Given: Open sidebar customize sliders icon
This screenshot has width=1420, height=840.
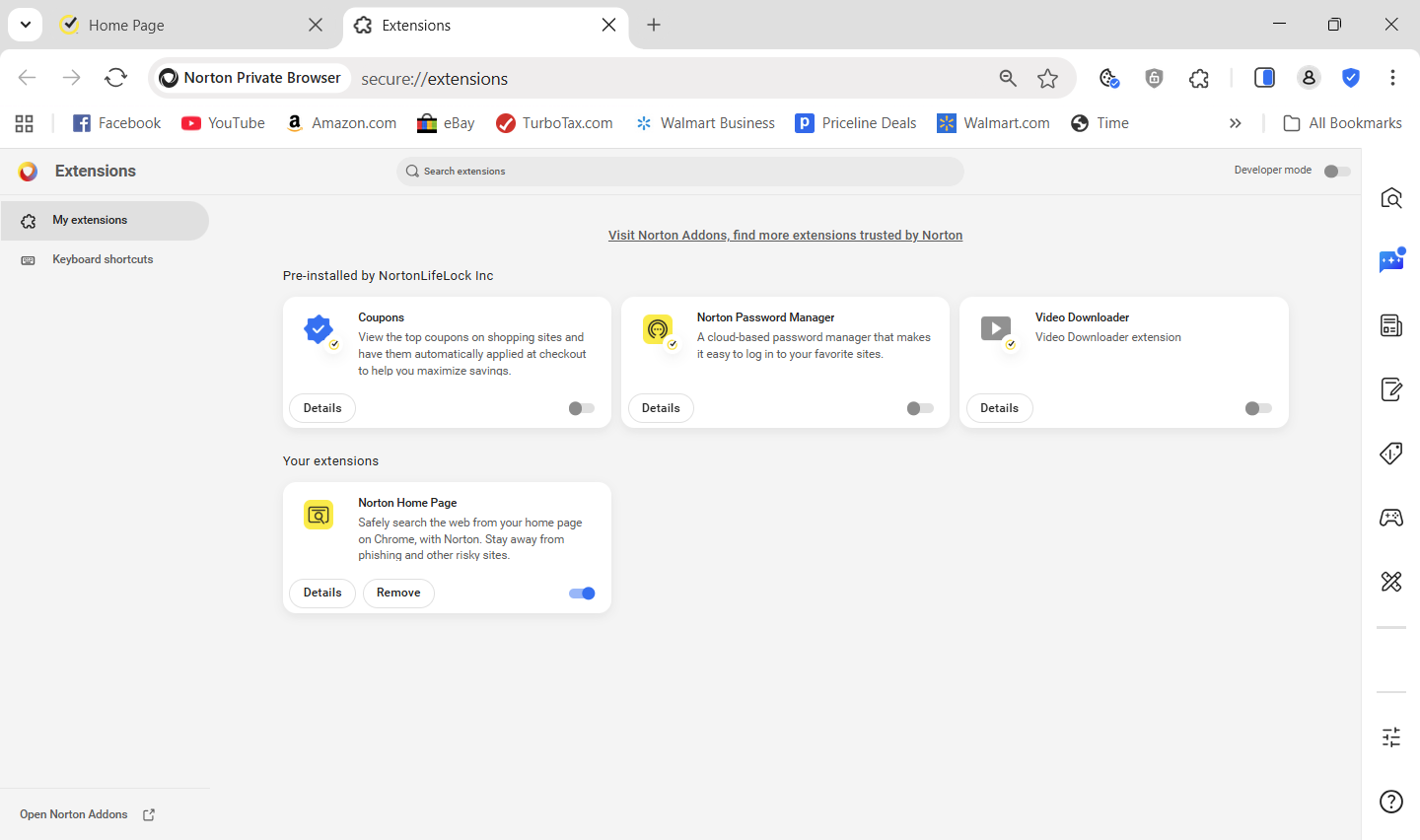Looking at the screenshot, I should tap(1391, 736).
